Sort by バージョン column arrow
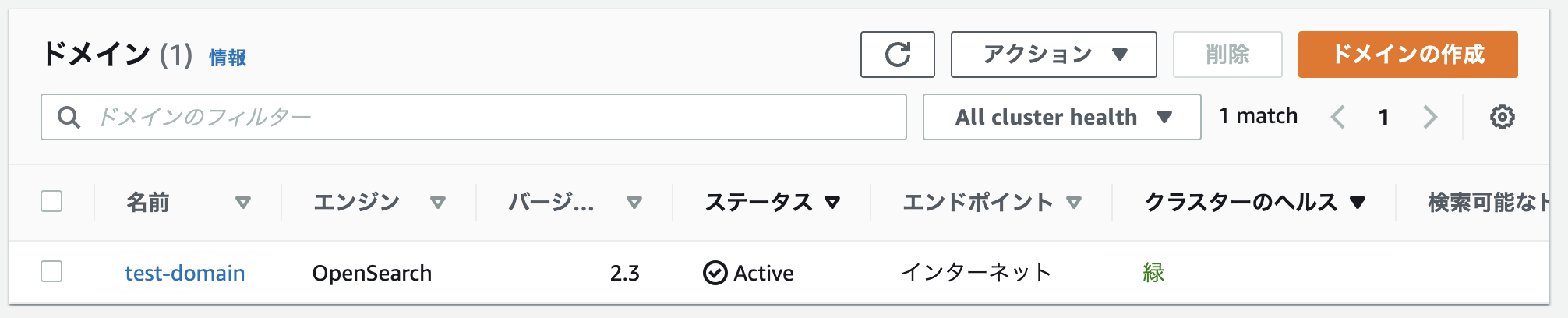Image resolution: width=1568 pixels, height=318 pixels. pos(634,203)
